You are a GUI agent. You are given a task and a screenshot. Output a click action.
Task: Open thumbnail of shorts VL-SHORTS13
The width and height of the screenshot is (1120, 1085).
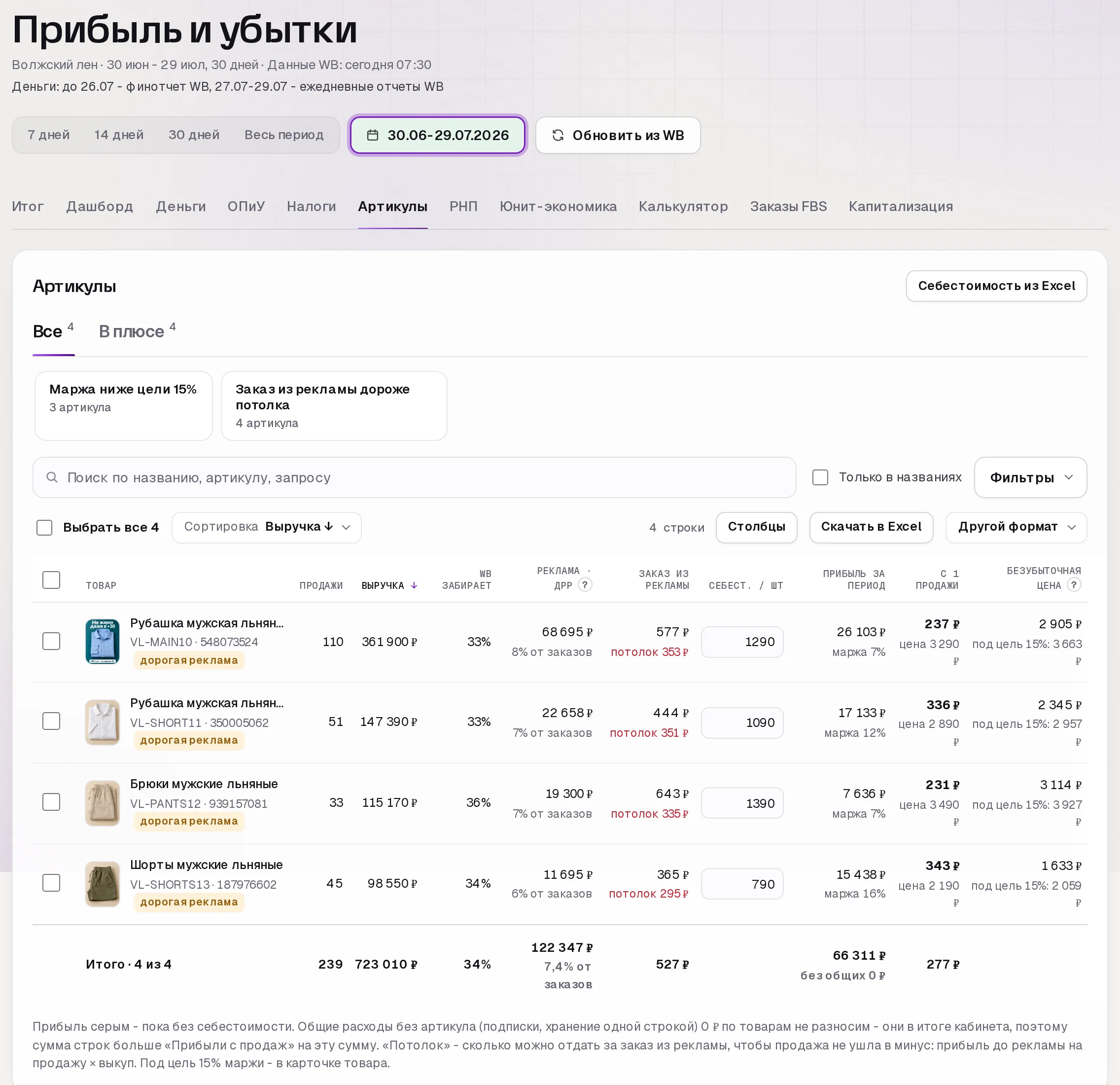point(102,884)
